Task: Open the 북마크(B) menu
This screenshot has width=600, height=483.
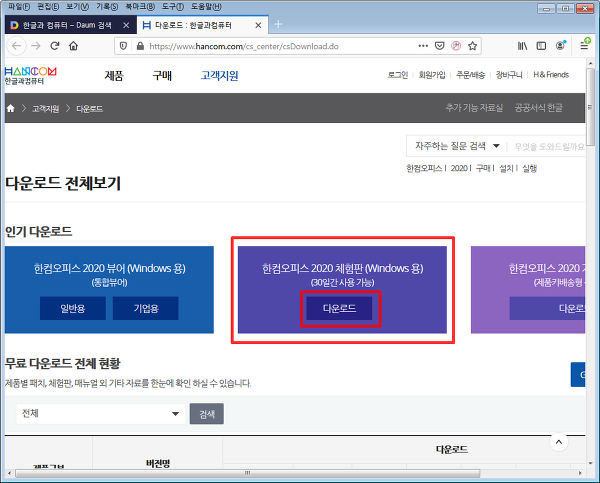Action: [140, 7]
